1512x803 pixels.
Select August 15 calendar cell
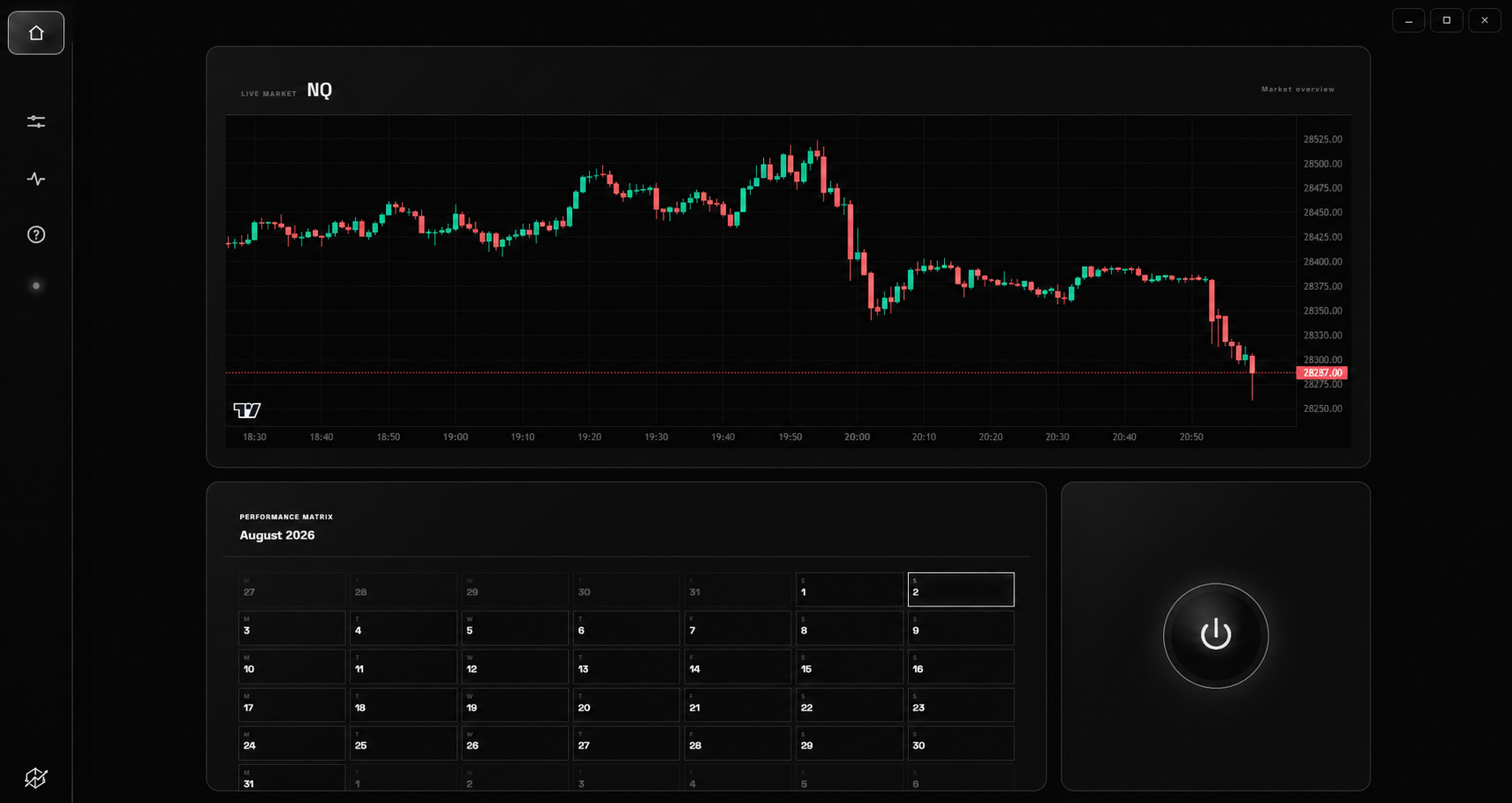click(x=849, y=667)
